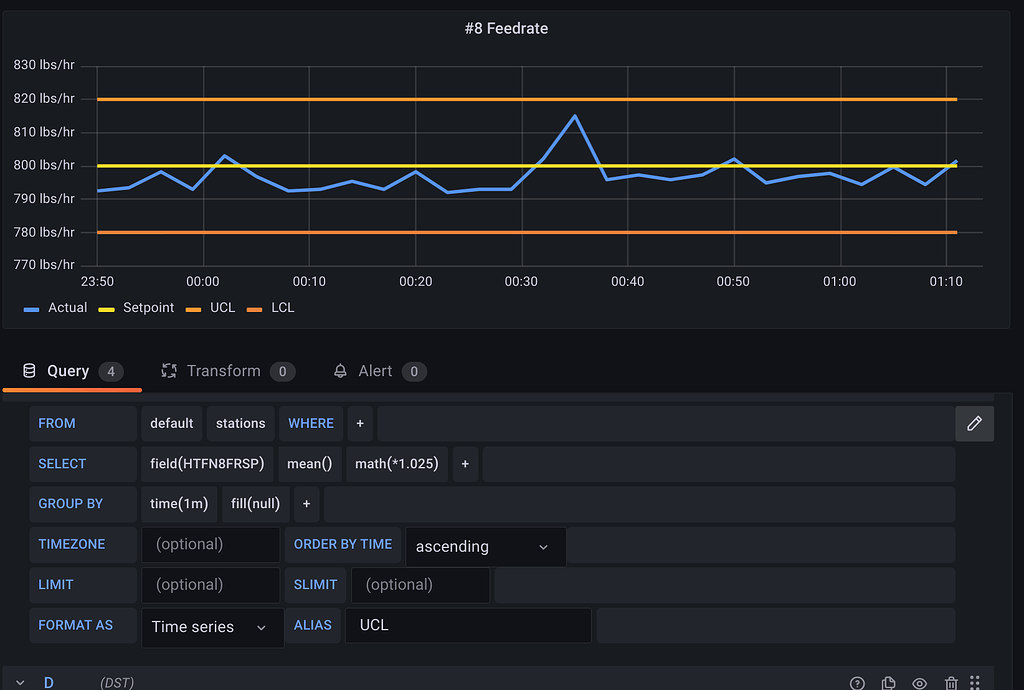
Task: Open the FORMAT AS Time series dropdown
Action: 211,627
